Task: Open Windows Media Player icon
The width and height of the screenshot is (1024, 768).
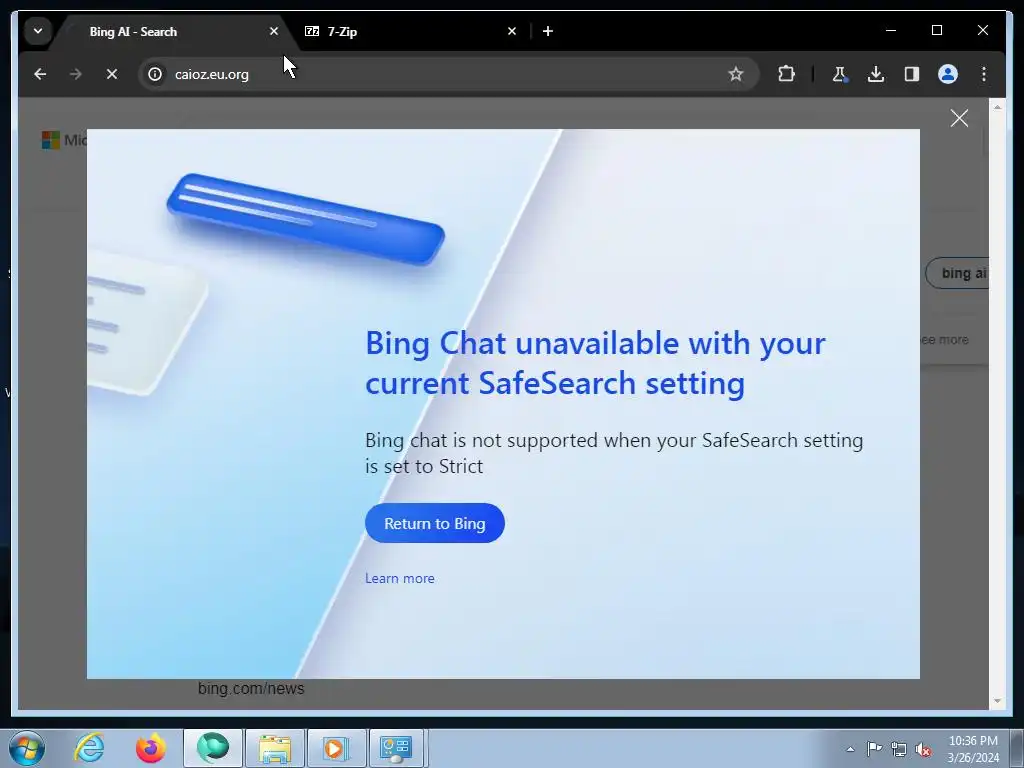Action: (336, 748)
